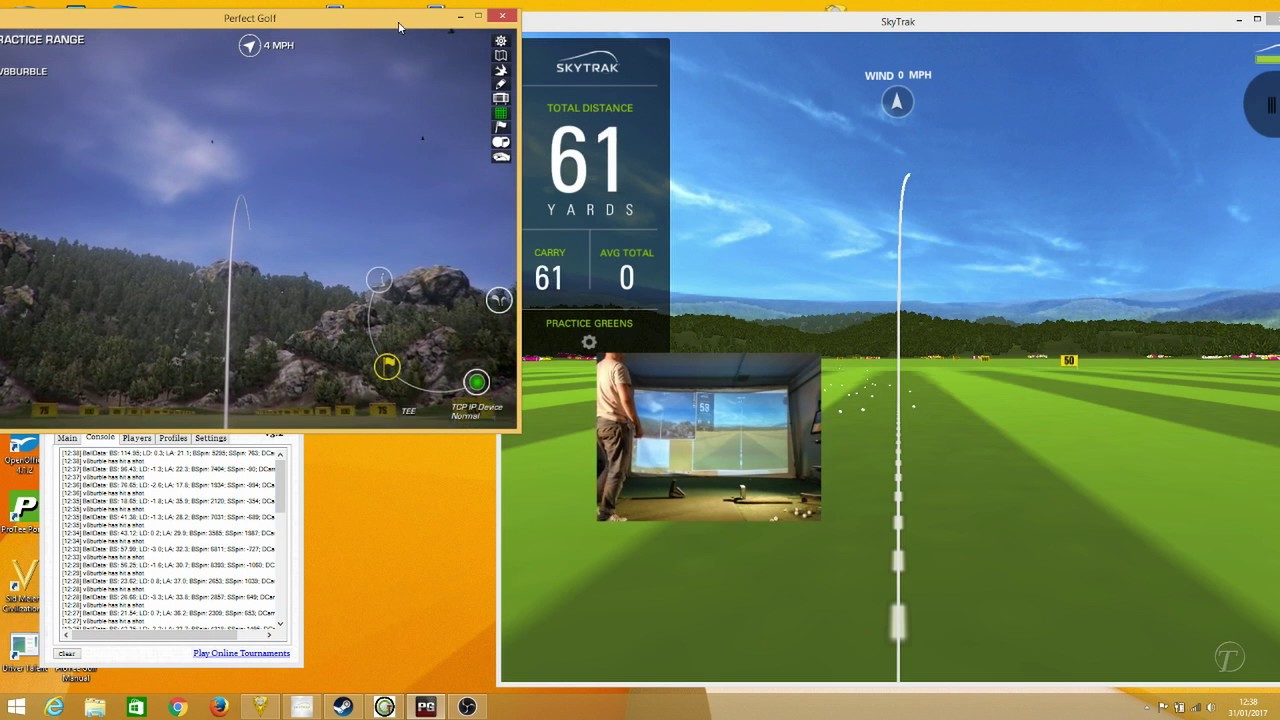Open the Settings tab
This screenshot has width=1280, height=720.
coord(210,438)
